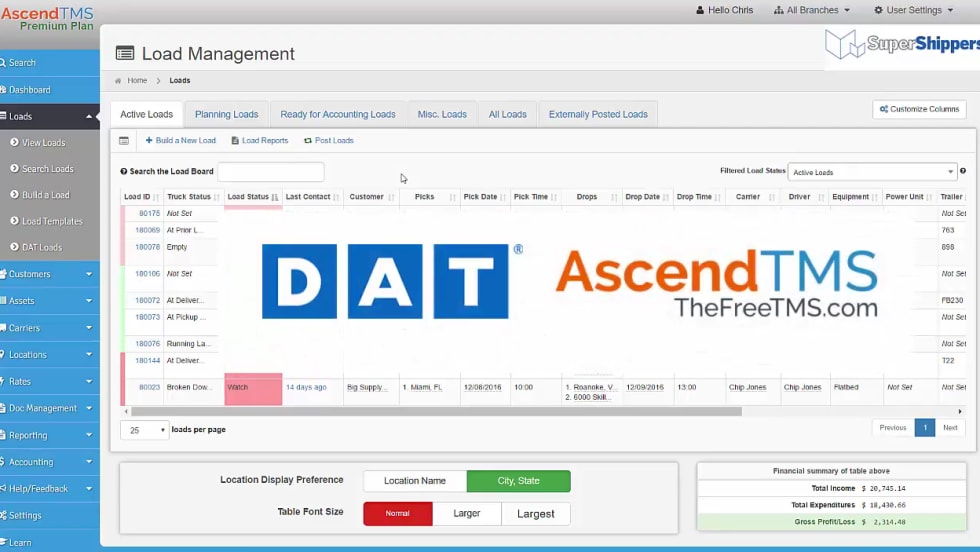Open Search in the left sidebar
The height and width of the screenshot is (552, 980).
pyautogui.click(x=23, y=63)
